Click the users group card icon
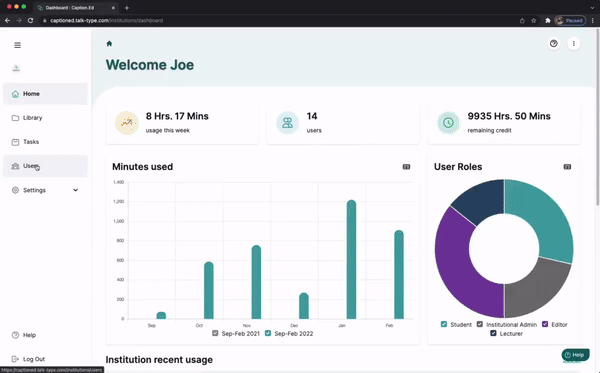600x373 pixels. click(x=287, y=123)
